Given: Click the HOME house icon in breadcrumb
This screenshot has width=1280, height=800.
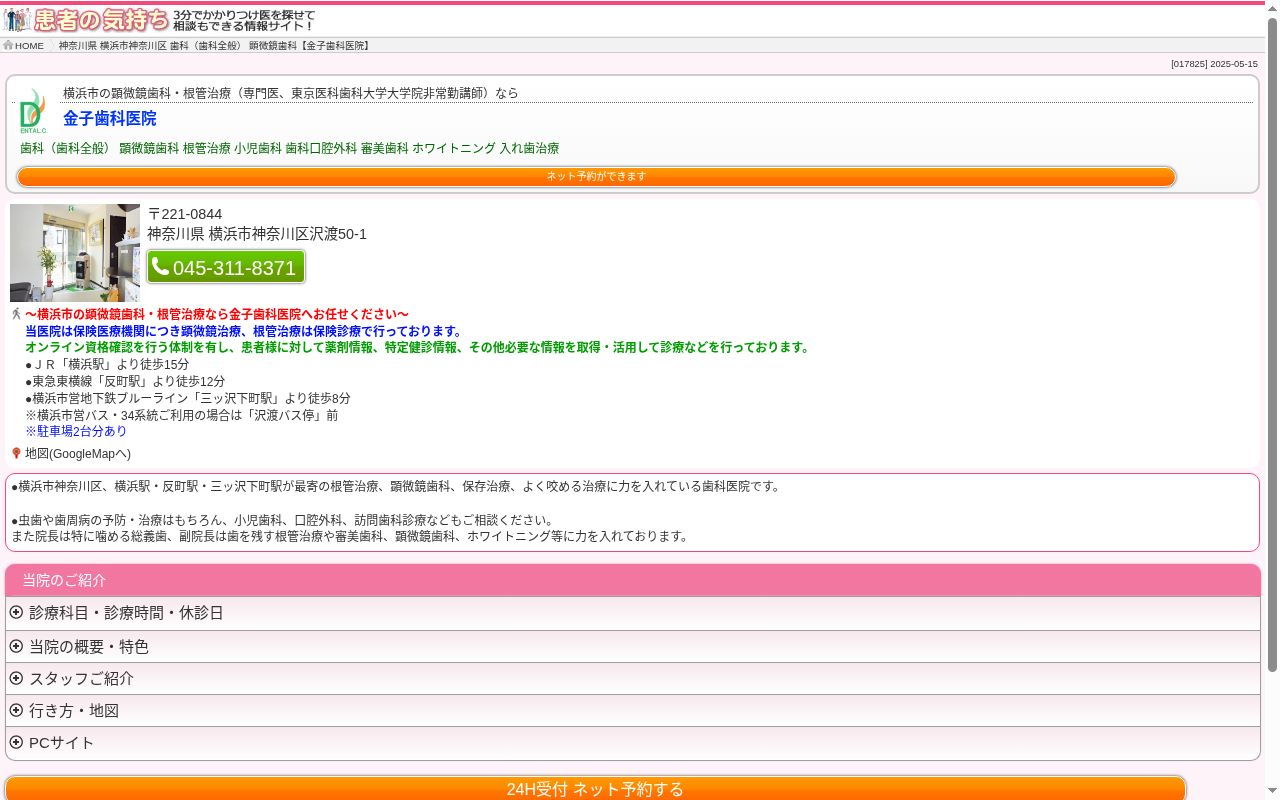Looking at the screenshot, I should [8, 45].
